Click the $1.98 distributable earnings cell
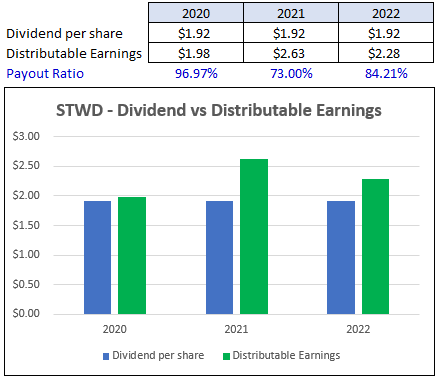The height and width of the screenshot is (378, 436). [x=196, y=53]
